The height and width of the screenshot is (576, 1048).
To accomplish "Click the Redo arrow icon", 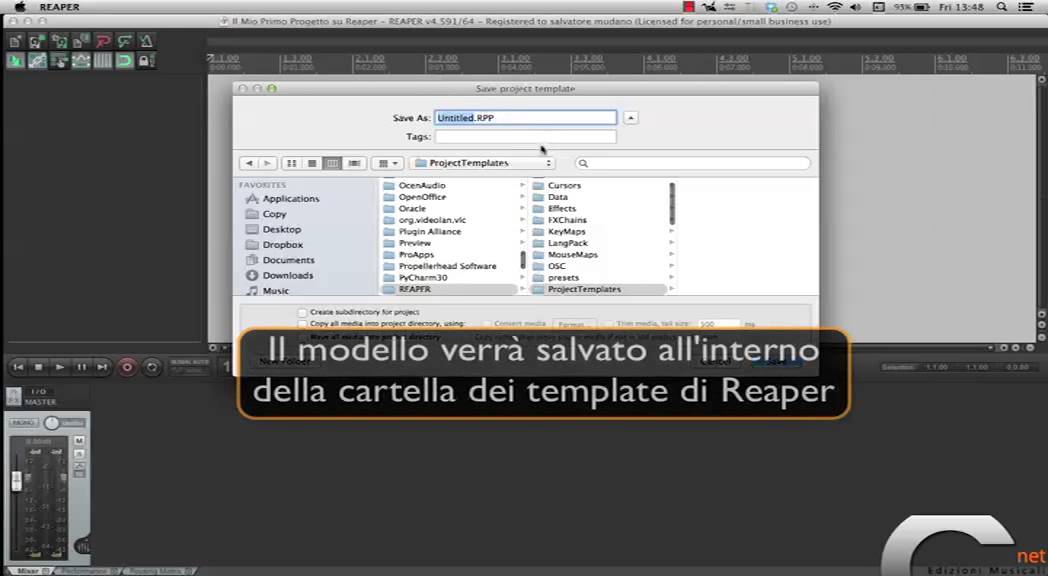I will (124, 41).
